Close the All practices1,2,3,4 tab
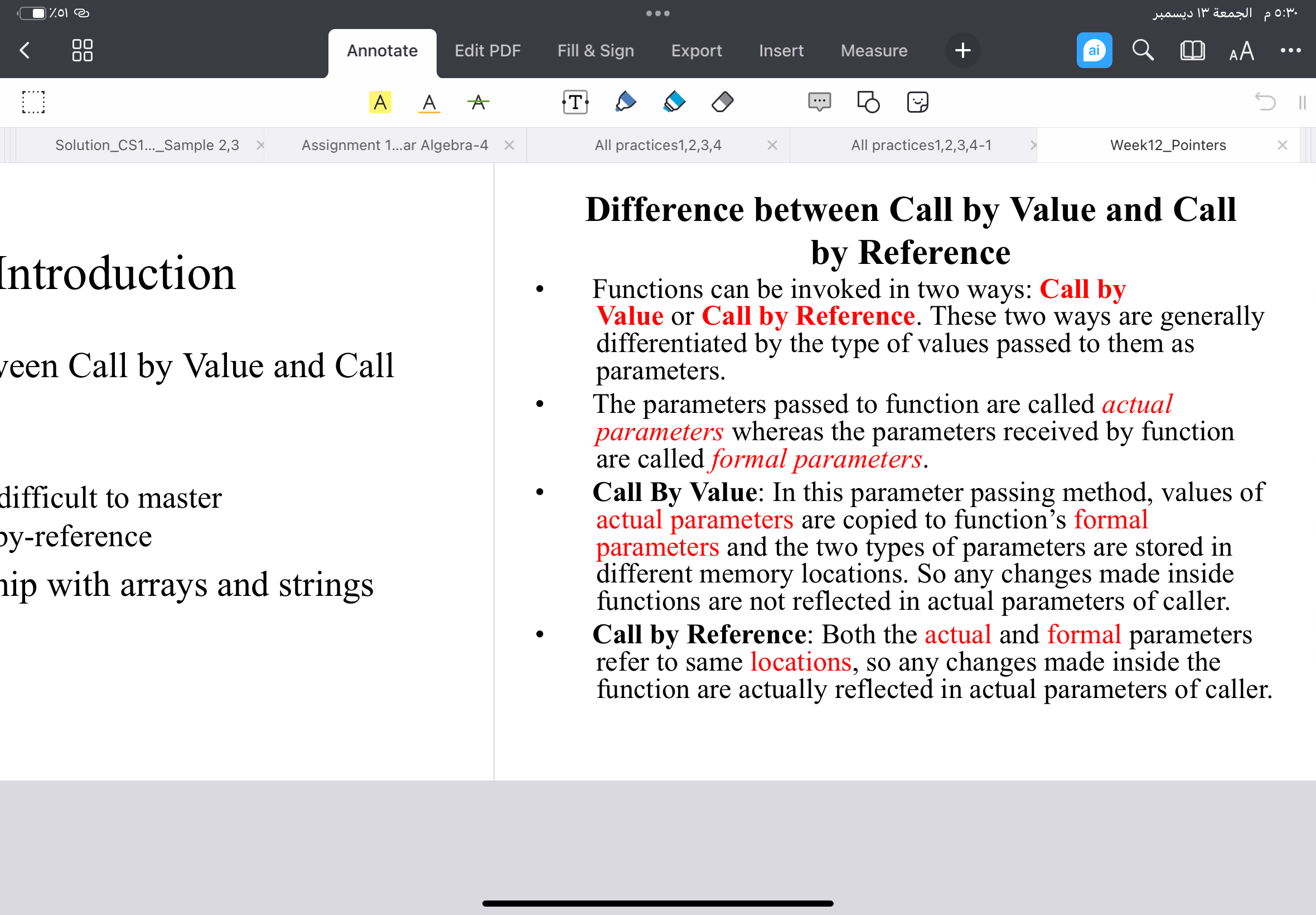Screen dimensions: 1316x915 click(772, 145)
